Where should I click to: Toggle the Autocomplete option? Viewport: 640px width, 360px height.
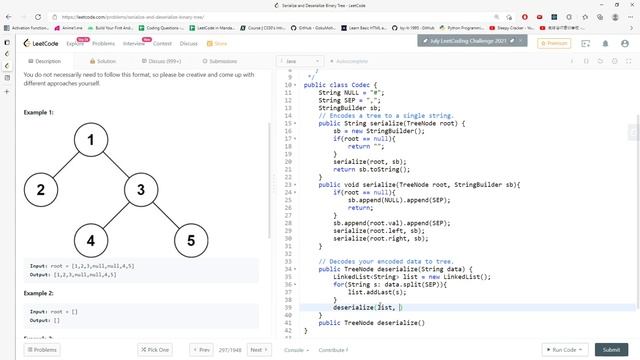pos(349,61)
